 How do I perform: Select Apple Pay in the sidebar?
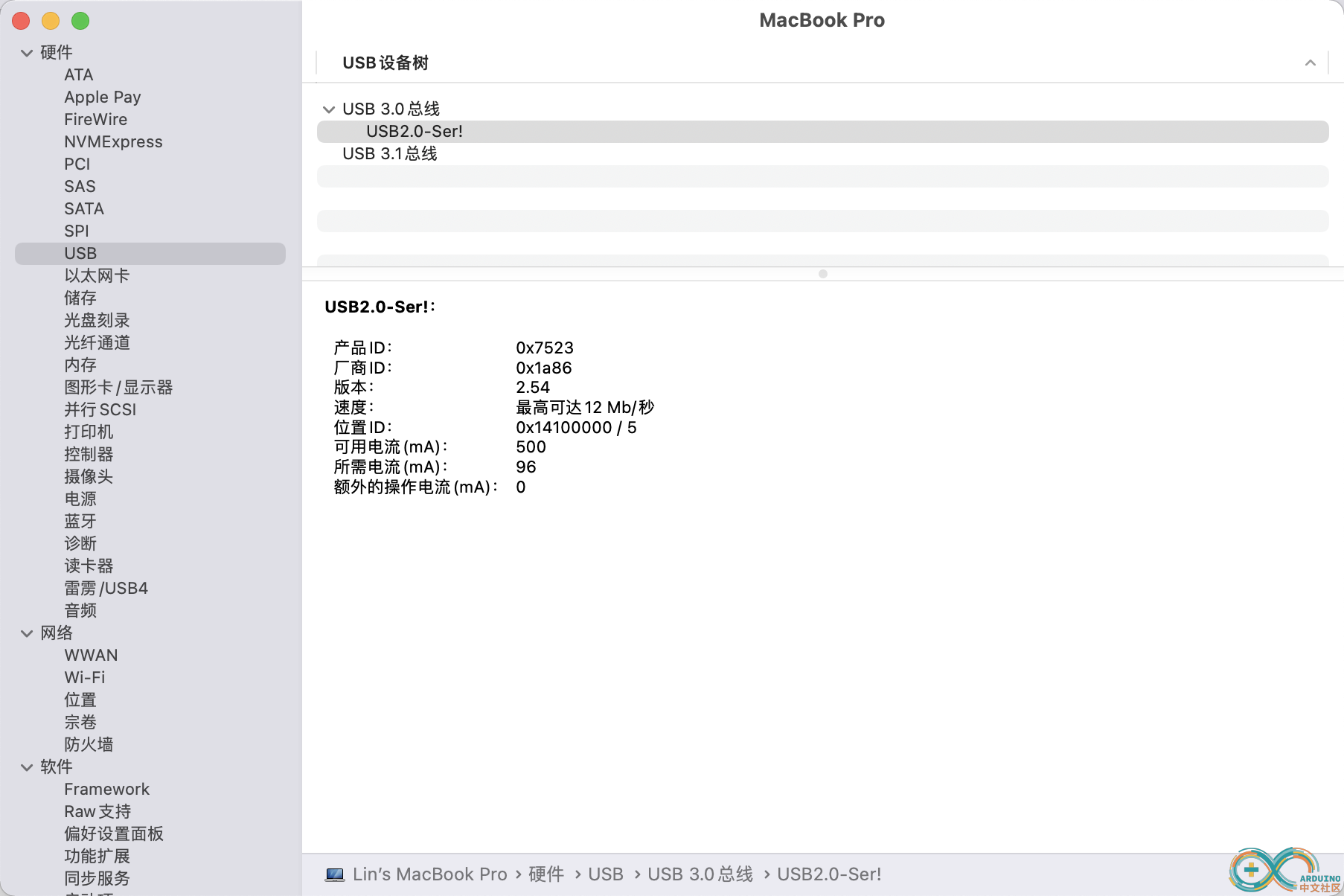103,97
